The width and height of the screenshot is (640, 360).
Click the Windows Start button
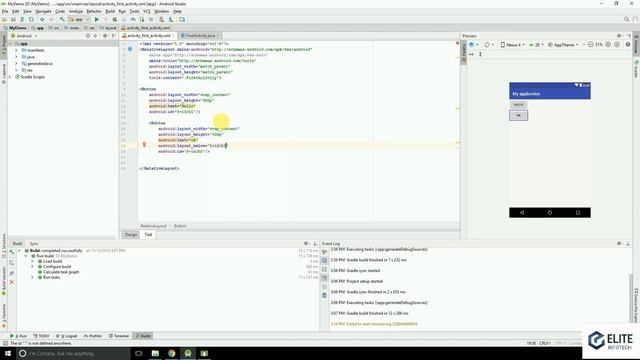tap(8, 353)
